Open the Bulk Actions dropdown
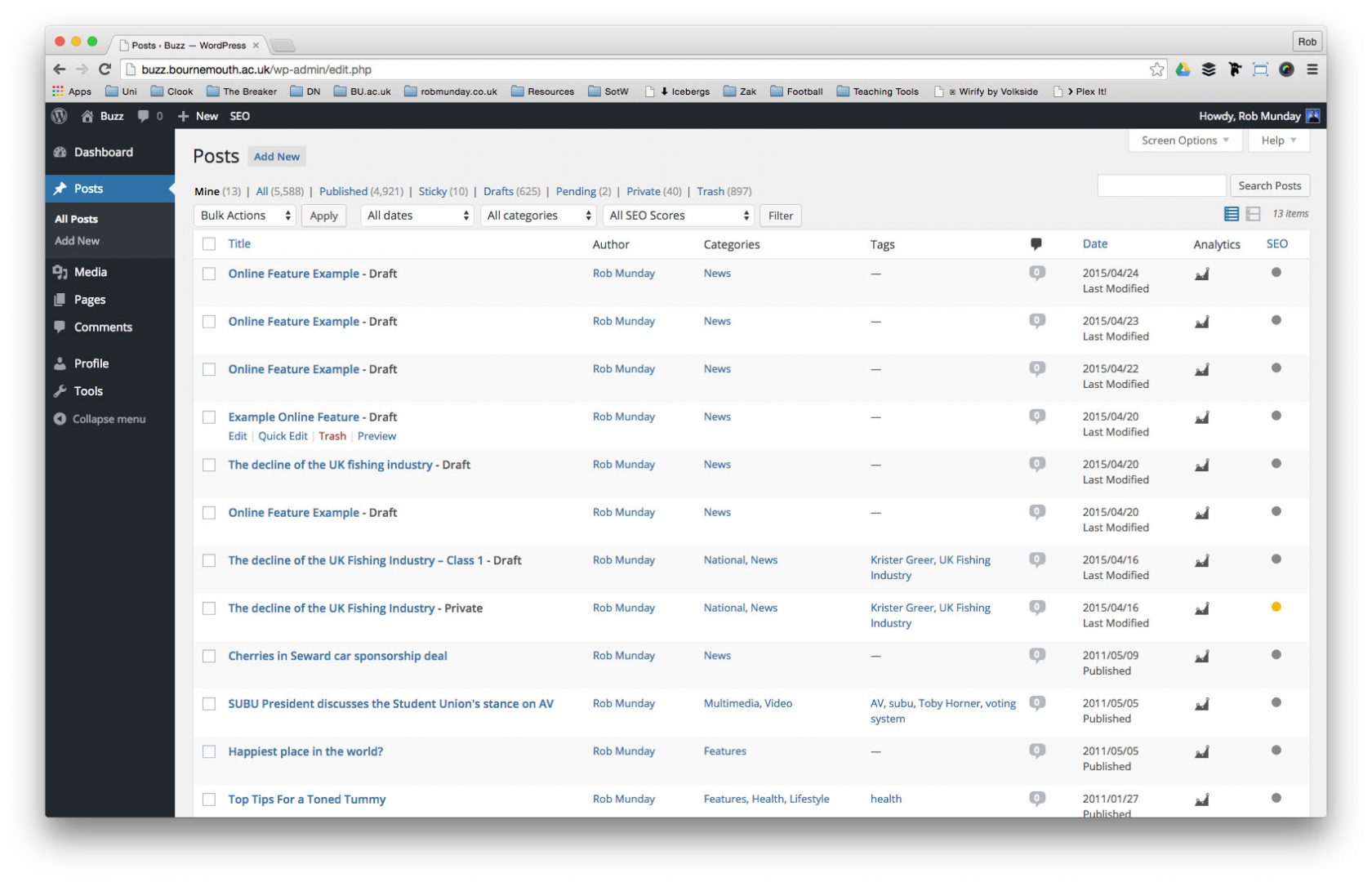This screenshot has height=882, width=1372. point(245,216)
